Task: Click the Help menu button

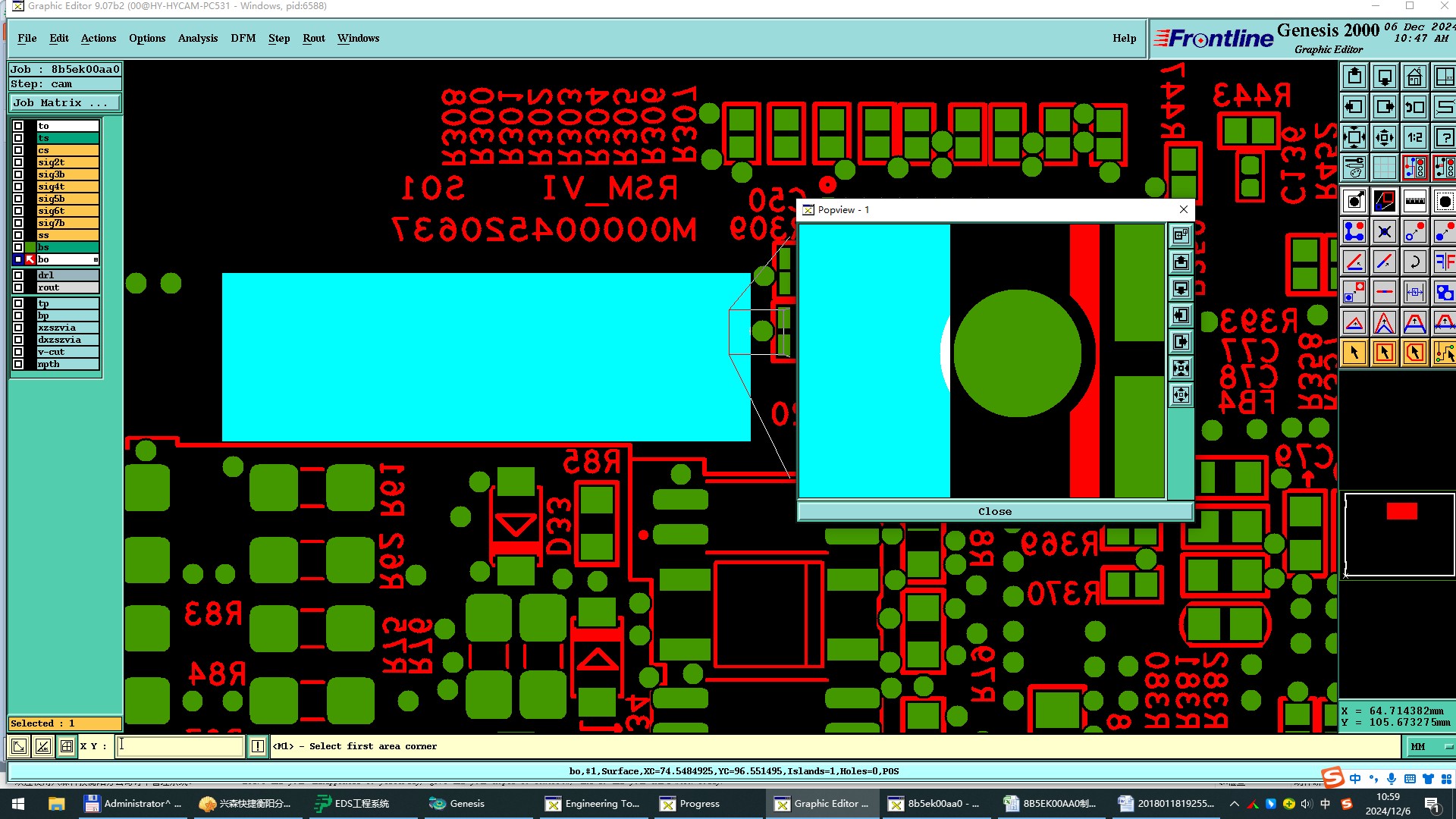Action: (1124, 38)
